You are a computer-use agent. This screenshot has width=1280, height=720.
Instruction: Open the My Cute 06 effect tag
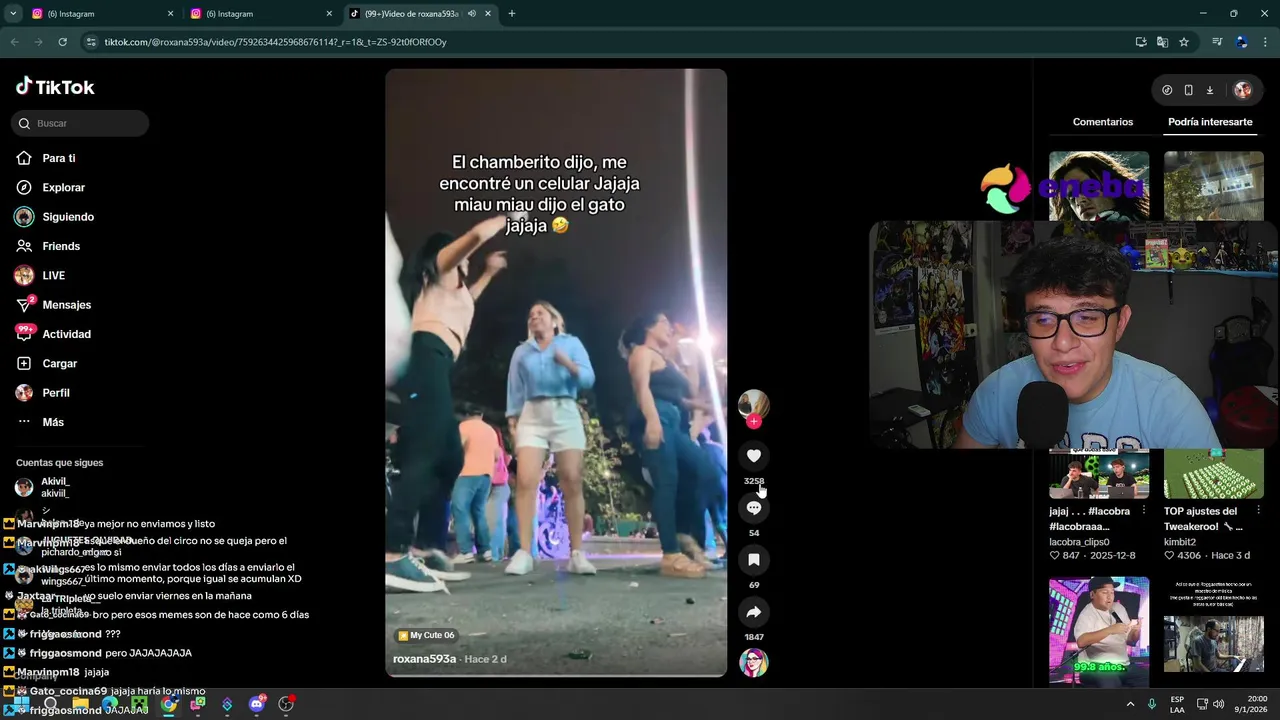click(x=426, y=635)
